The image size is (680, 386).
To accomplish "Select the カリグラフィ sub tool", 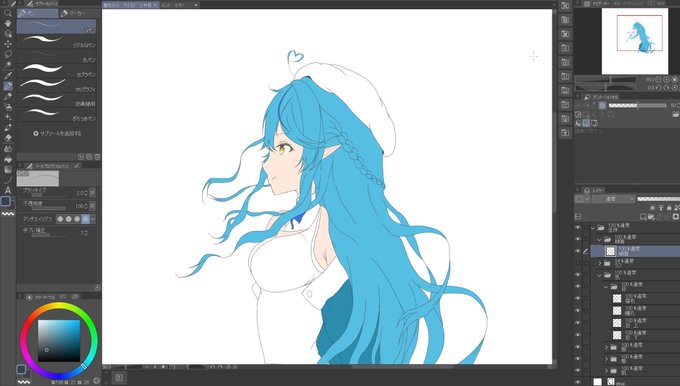I will tap(56, 85).
